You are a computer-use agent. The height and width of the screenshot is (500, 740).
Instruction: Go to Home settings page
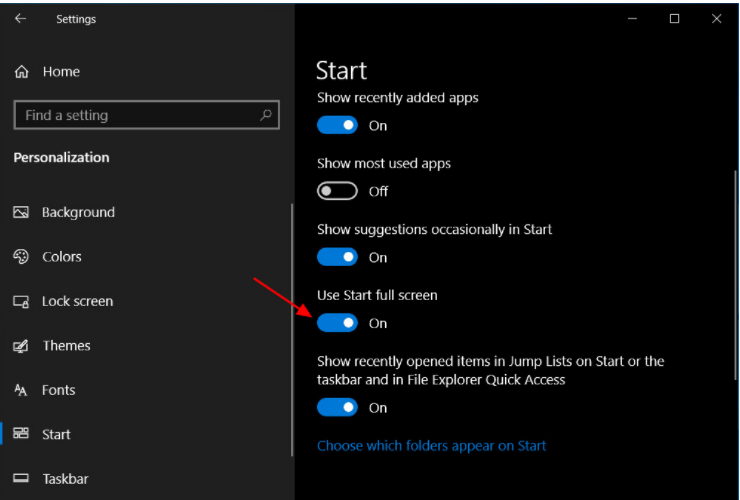pyautogui.click(x=61, y=72)
